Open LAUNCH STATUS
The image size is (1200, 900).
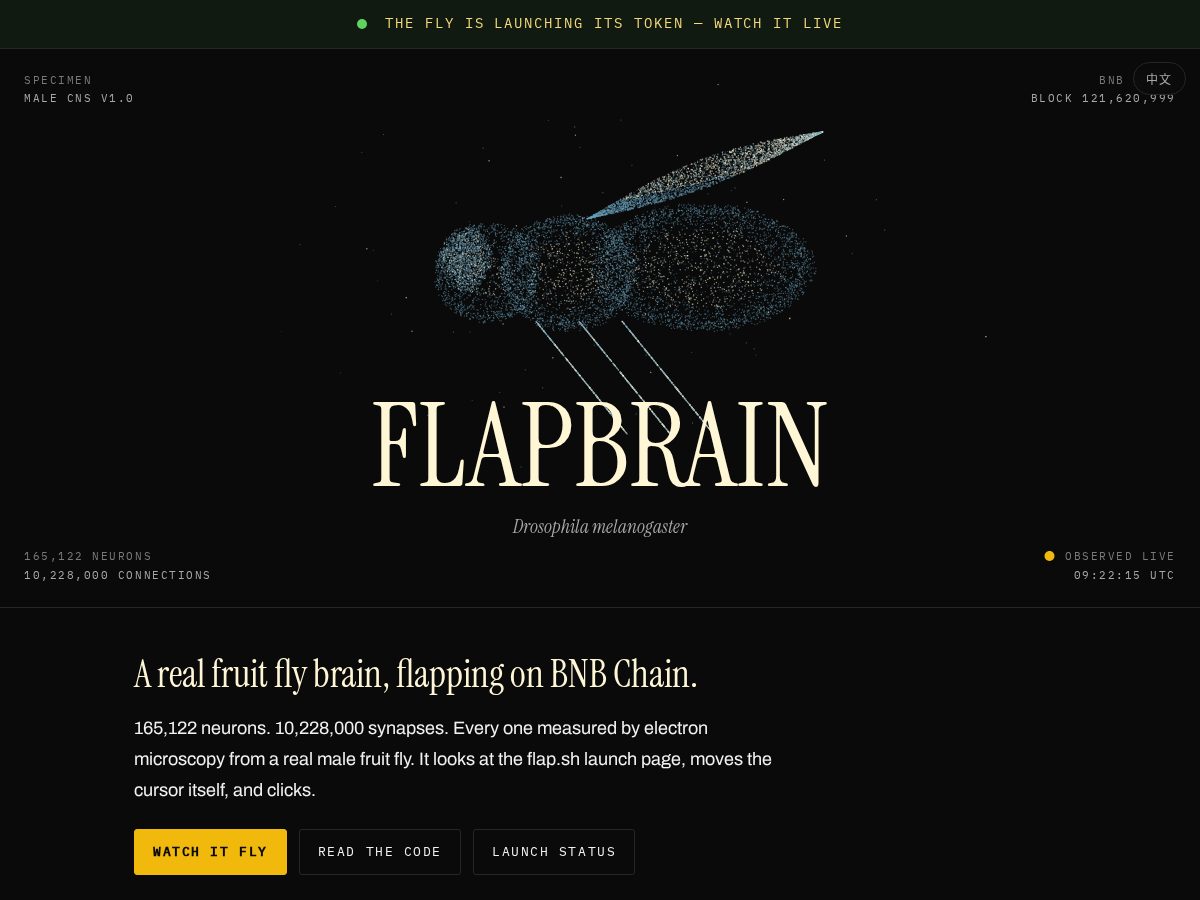pyautogui.click(x=554, y=852)
